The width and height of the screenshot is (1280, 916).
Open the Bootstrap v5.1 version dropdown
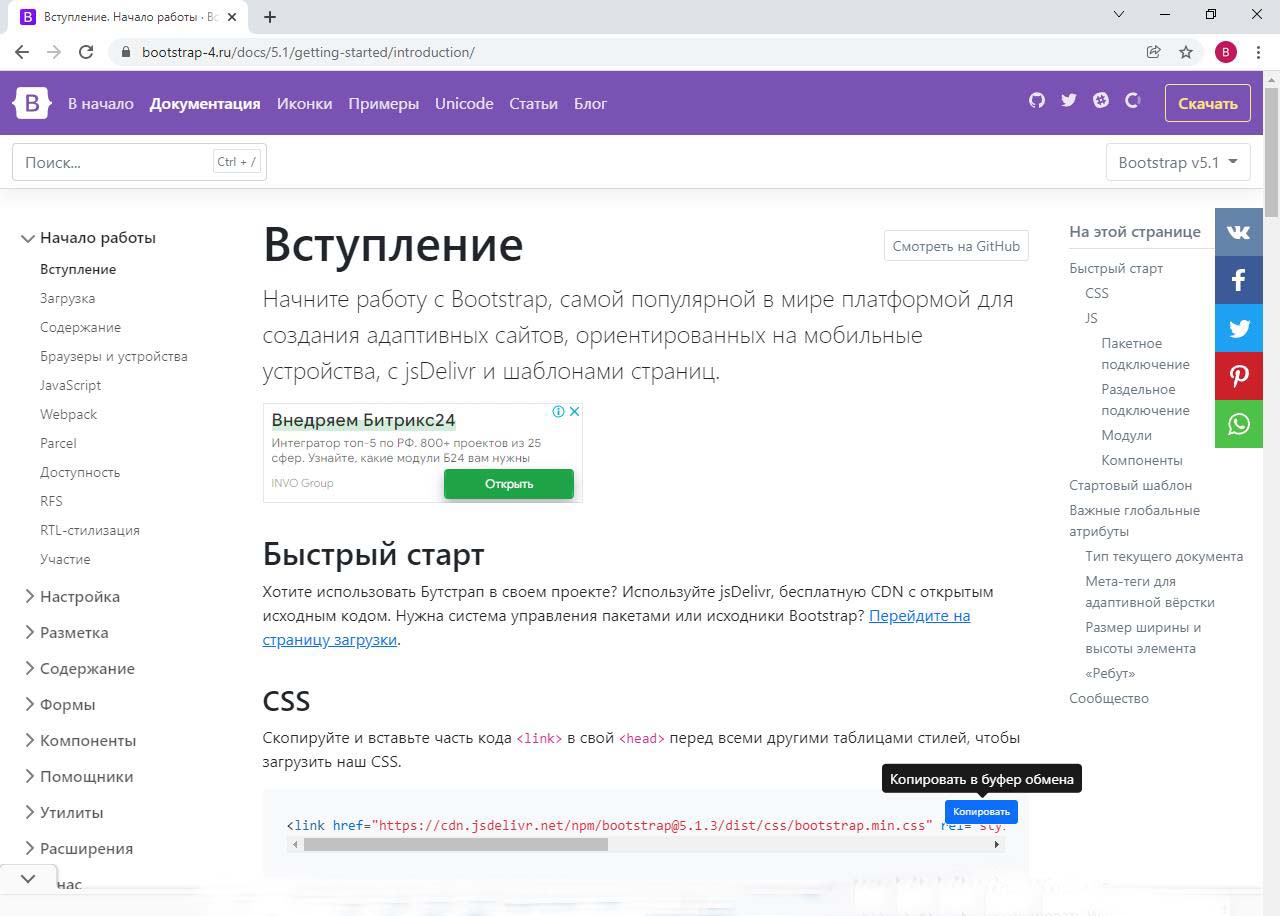pos(1177,162)
